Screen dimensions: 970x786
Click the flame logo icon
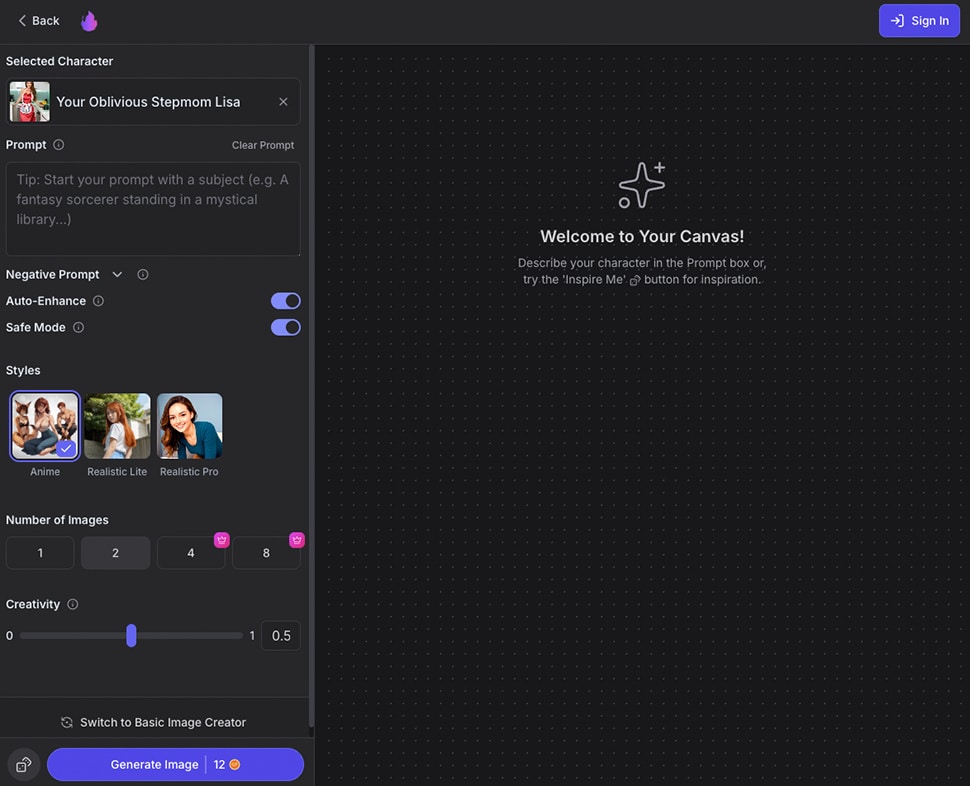pyautogui.click(x=89, y=21)
